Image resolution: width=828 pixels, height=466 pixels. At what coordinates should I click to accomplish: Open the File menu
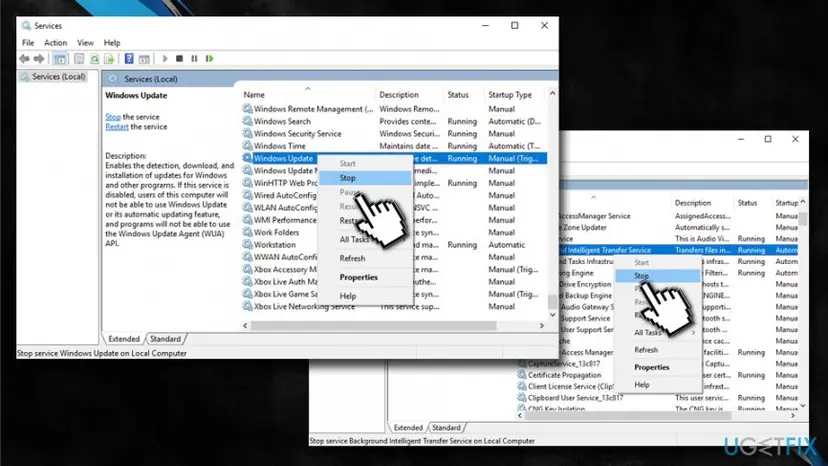tap(28, 43)
